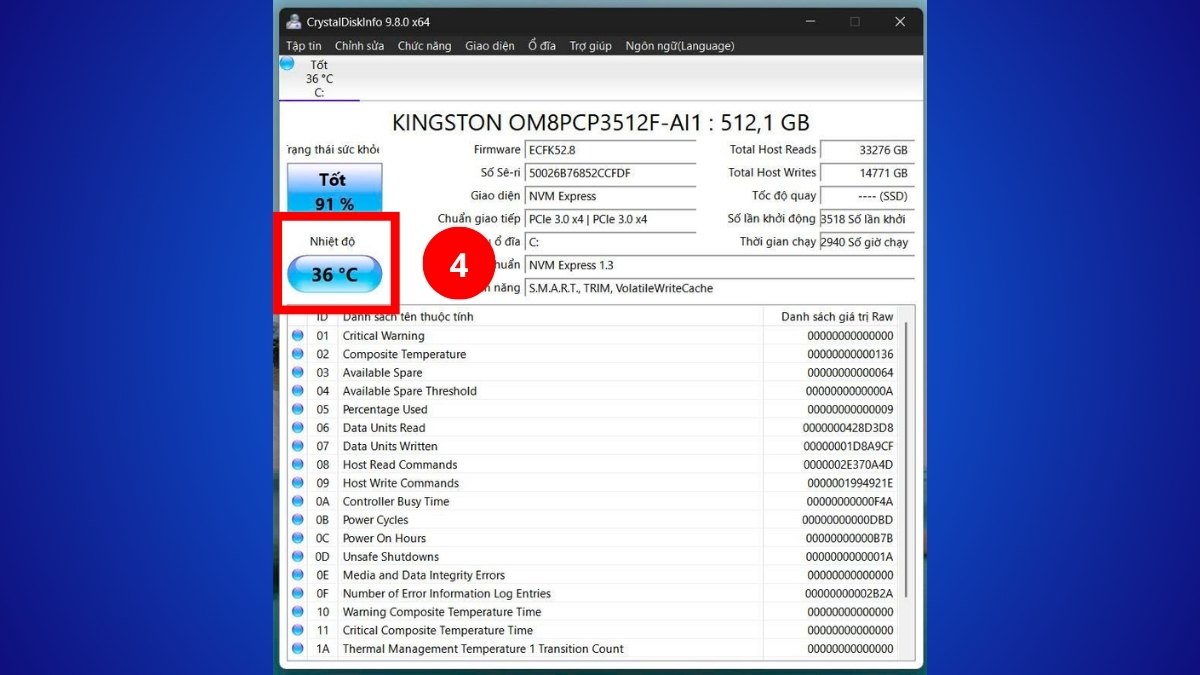Screen dimensions: 1200x675
Task: Click the status orb for Critical Warning row
Action: [297, 336]
